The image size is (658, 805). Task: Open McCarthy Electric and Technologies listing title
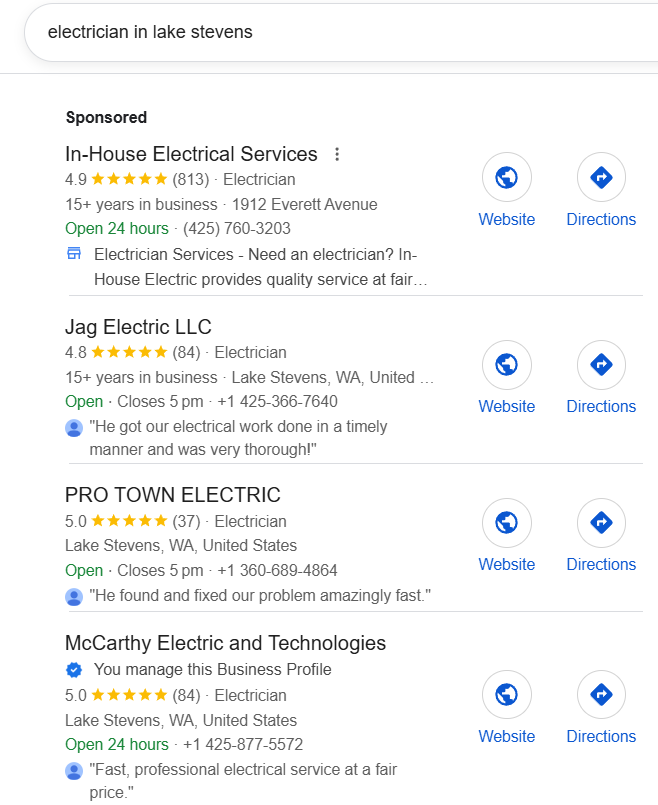point(225,643)
